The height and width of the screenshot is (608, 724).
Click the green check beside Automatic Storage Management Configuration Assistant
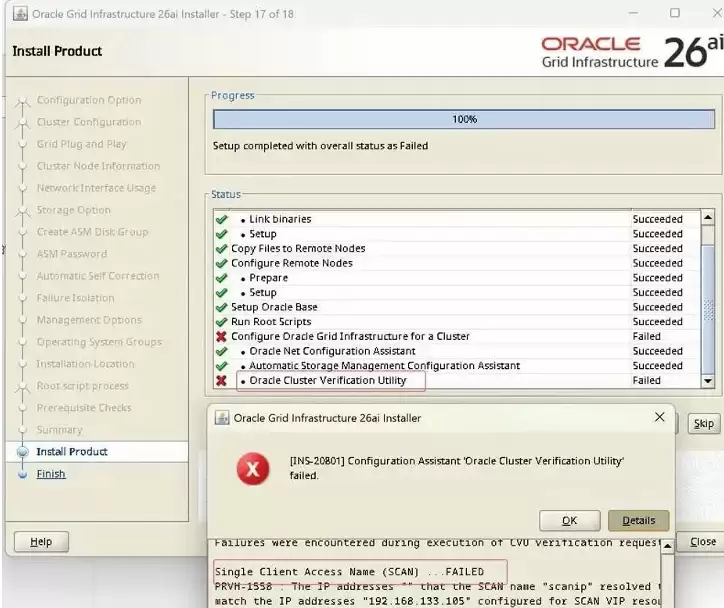[222, 366]
